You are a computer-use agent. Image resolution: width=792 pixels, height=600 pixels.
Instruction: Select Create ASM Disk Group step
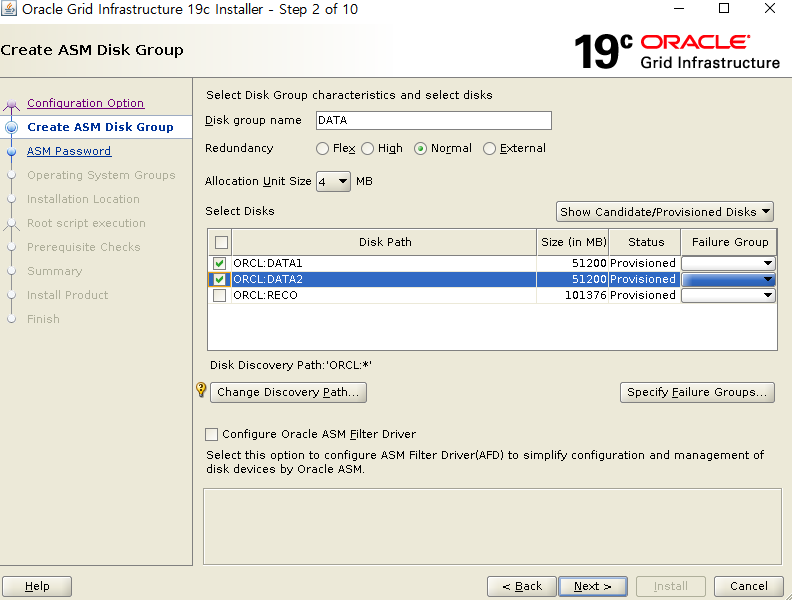tap(100, 127)
